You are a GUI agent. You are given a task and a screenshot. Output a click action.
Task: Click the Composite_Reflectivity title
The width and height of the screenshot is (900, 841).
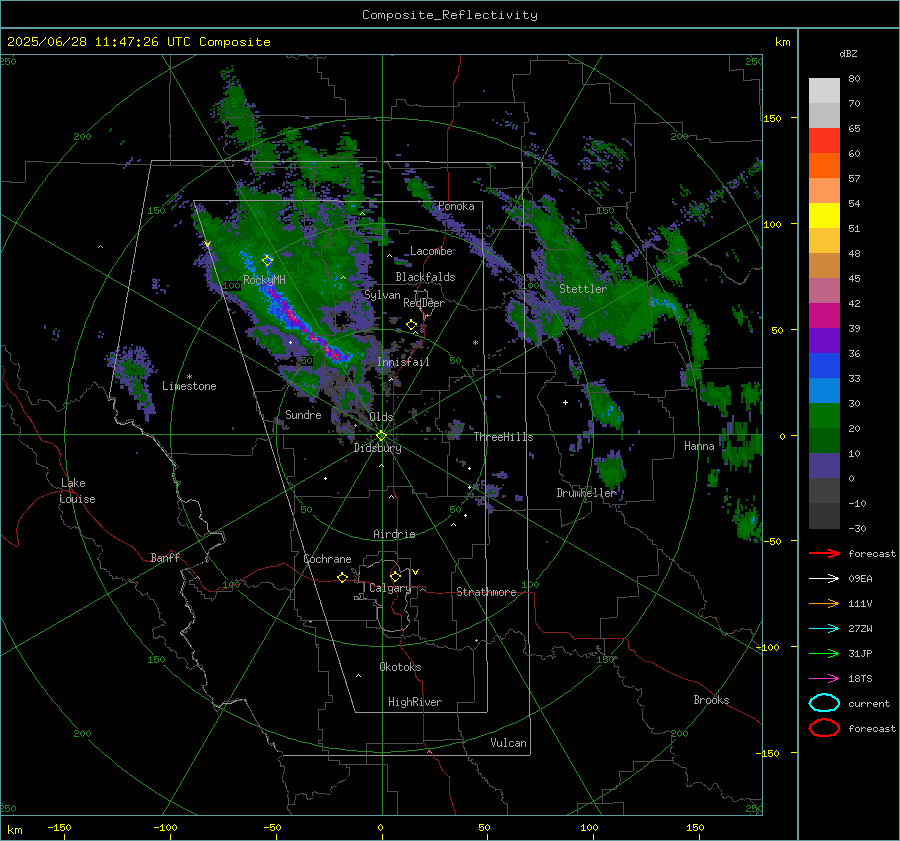pos(450,15)
